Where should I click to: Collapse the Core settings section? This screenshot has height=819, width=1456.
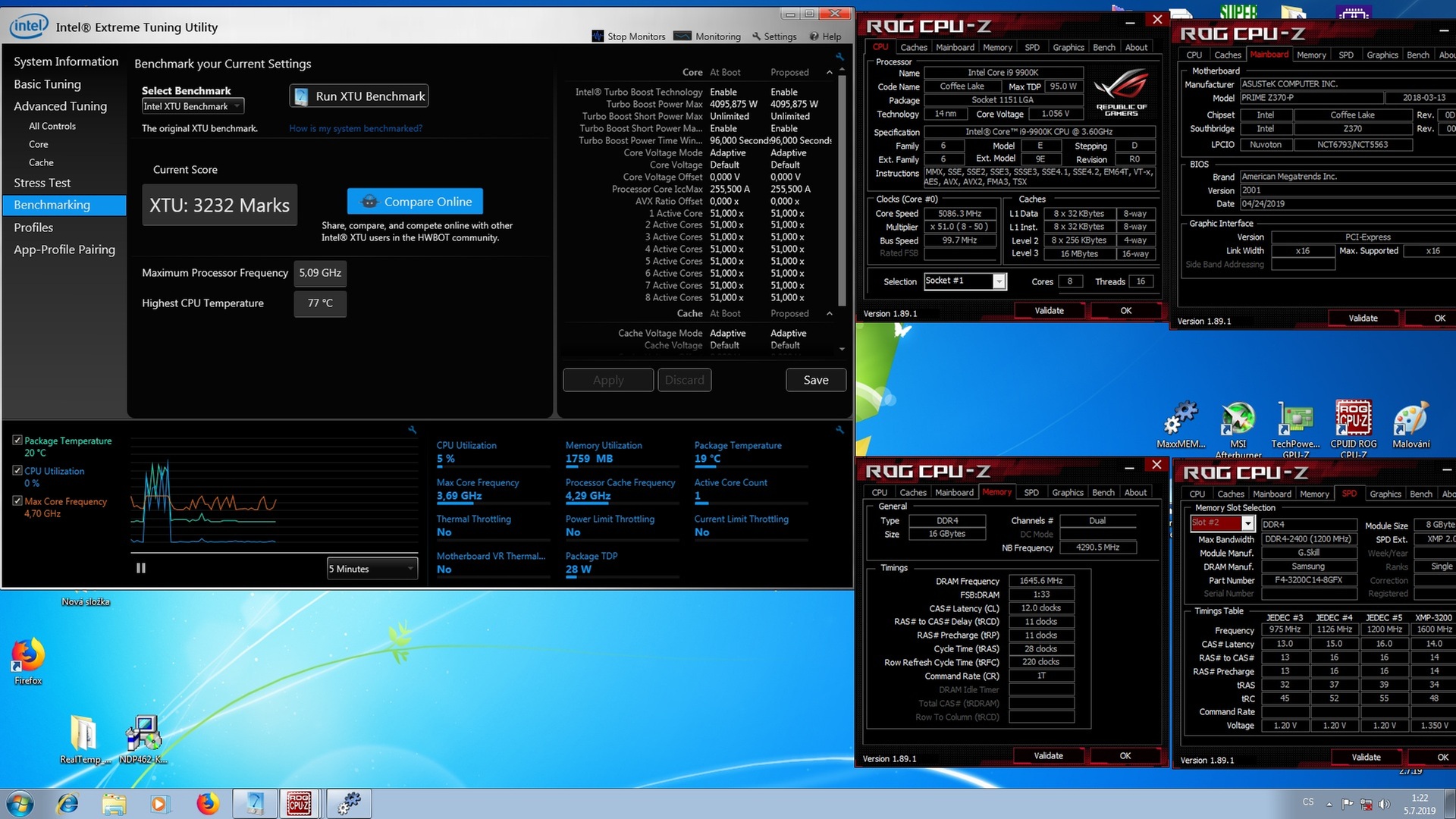pos(829,72)
